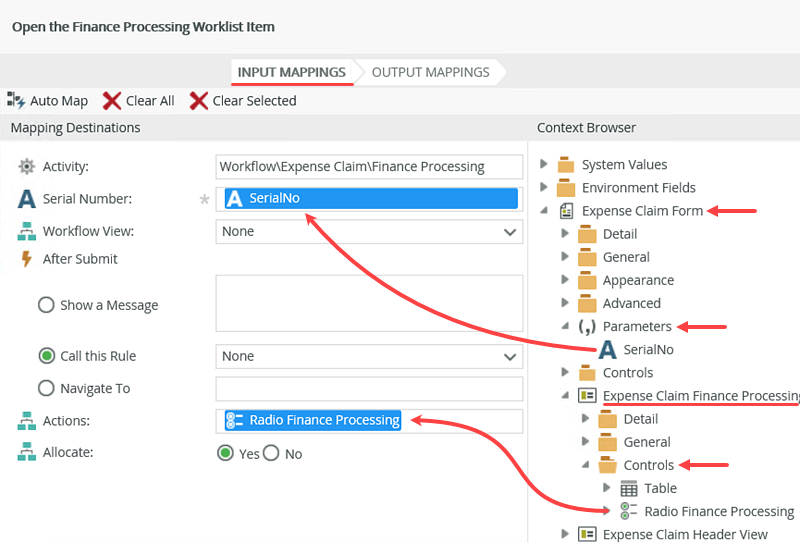
Task: Set Allocate to No
Action: point(271,453)
